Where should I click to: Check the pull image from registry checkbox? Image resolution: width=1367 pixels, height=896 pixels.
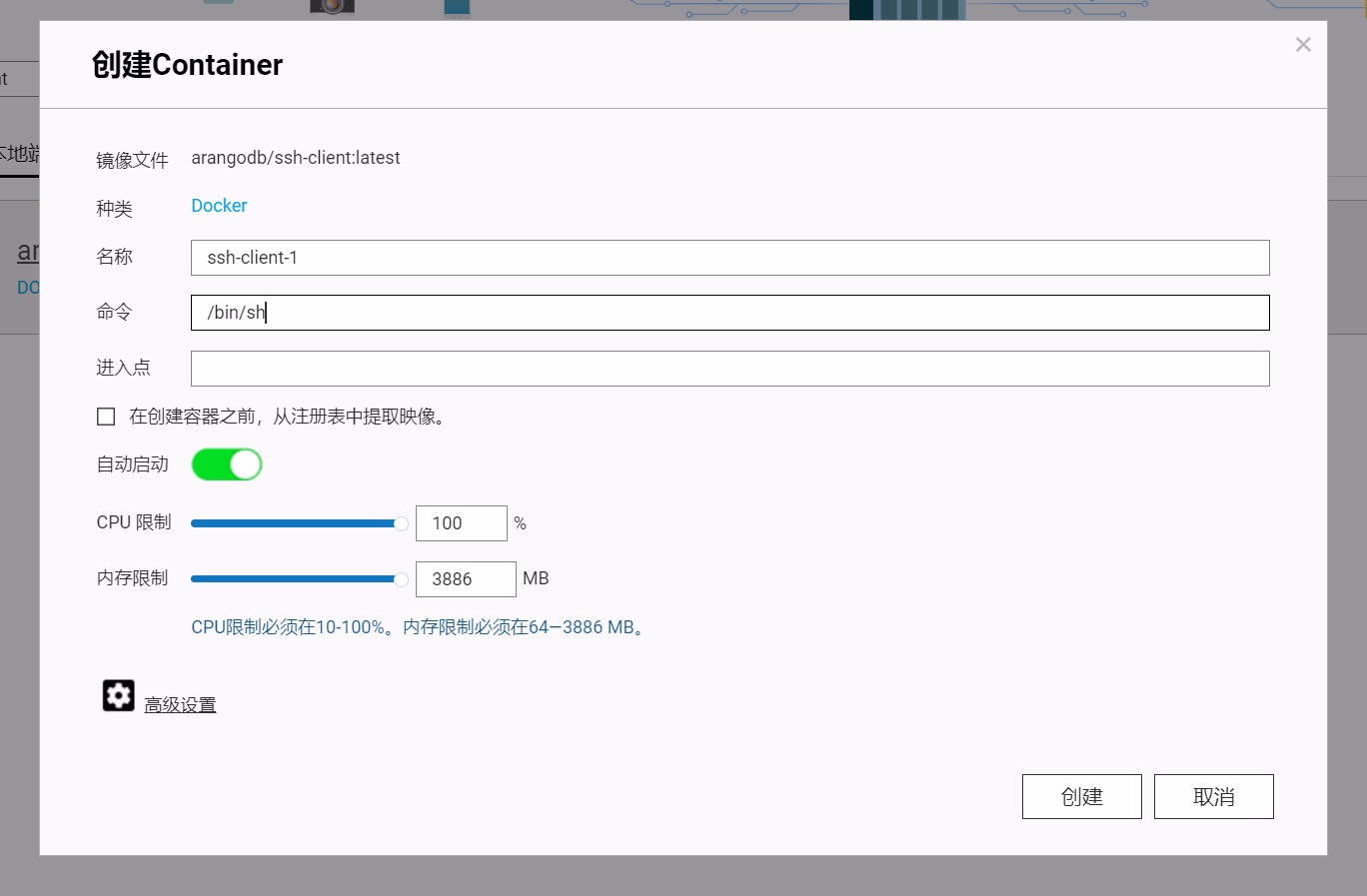[106, 417]
